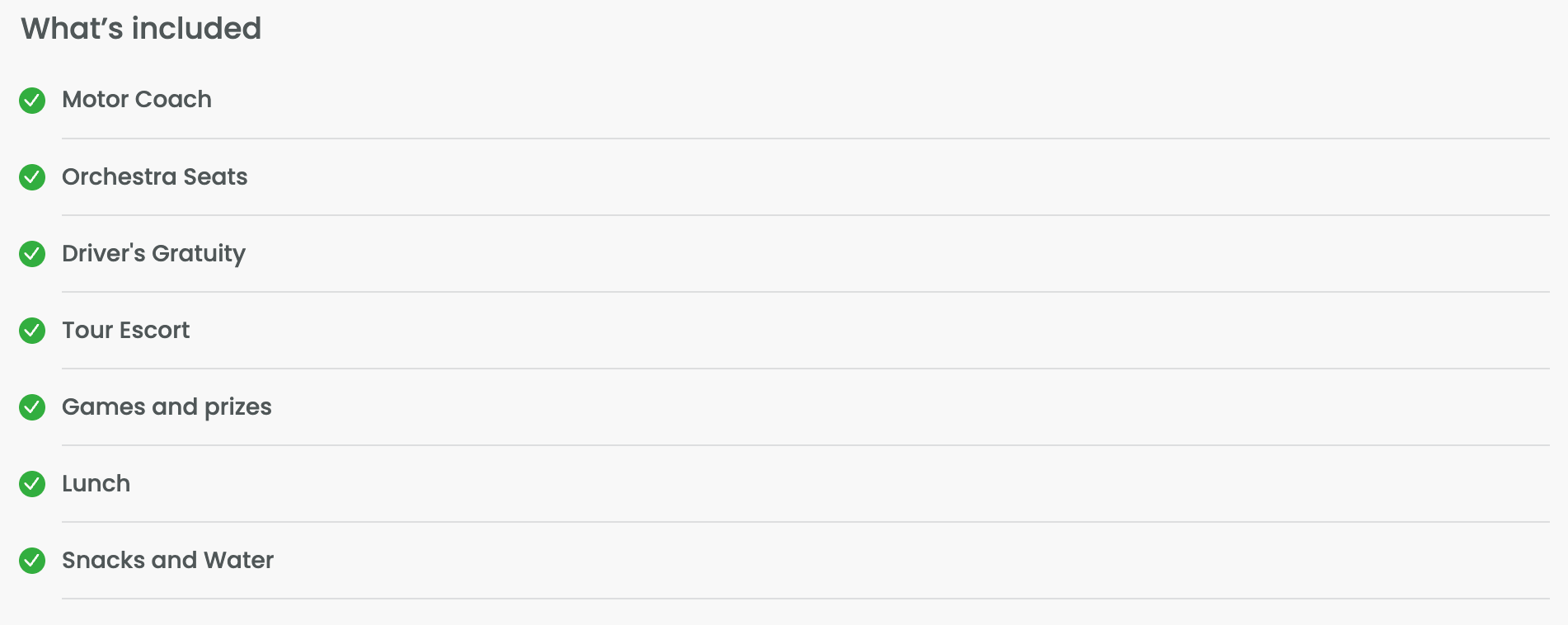Select the Driver's Gratuity text
The image size is (1568, 625).
(x=154, y=254)
